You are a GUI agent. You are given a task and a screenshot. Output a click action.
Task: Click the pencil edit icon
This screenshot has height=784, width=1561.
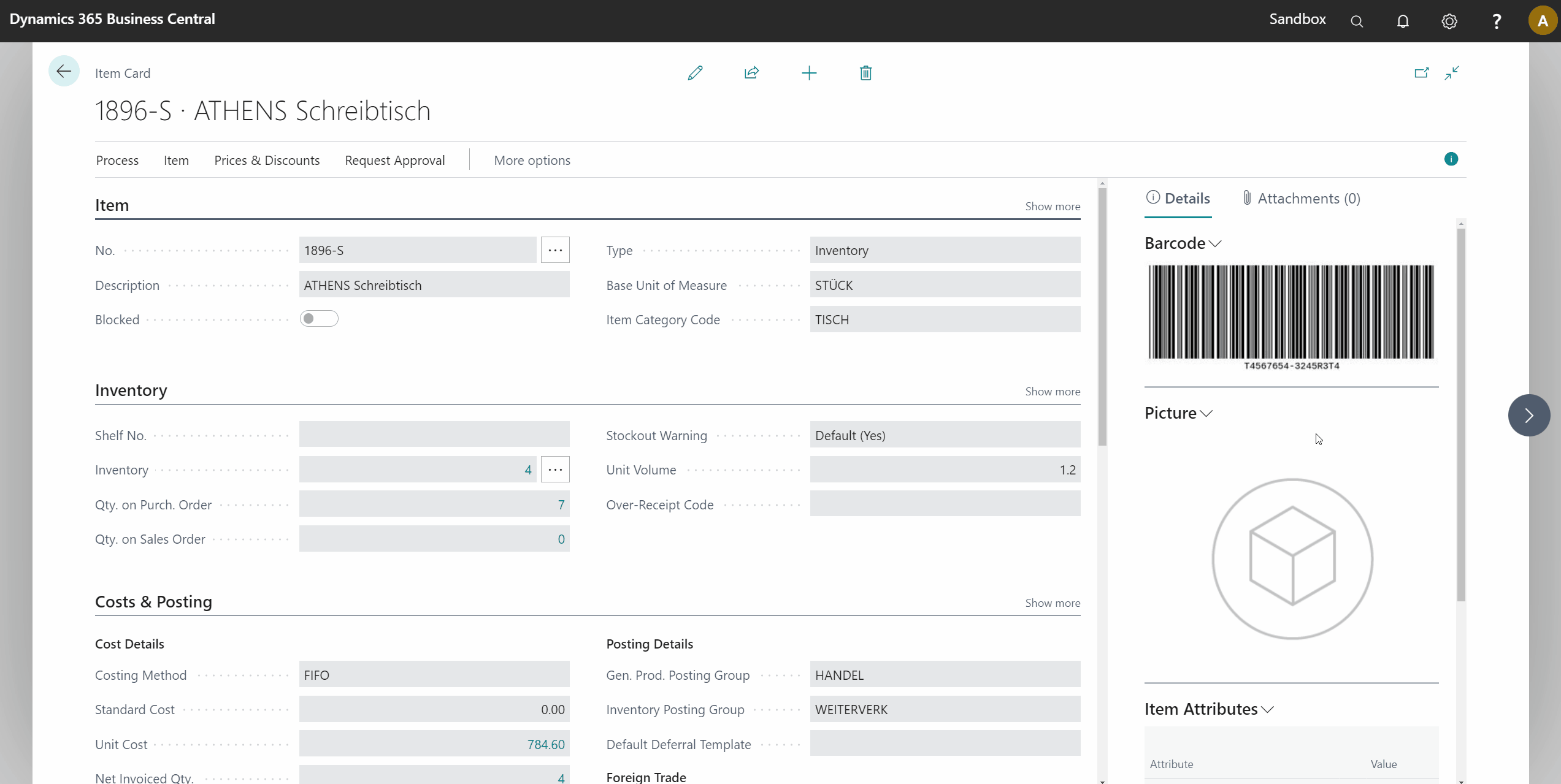pyautogui.click(x=695, y=73)
